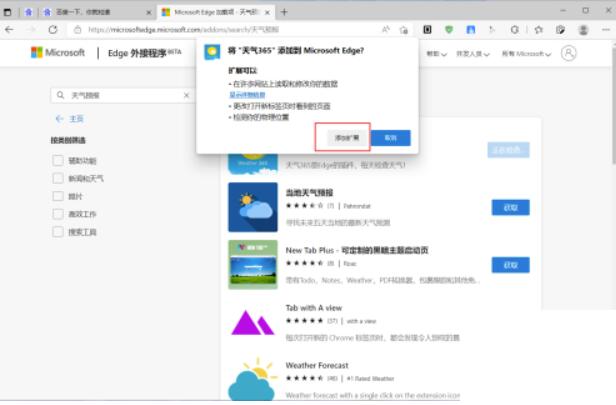Screen dimensions: 616x405
Task: Click the sign-in account circle icon
Action: point(568,53)
